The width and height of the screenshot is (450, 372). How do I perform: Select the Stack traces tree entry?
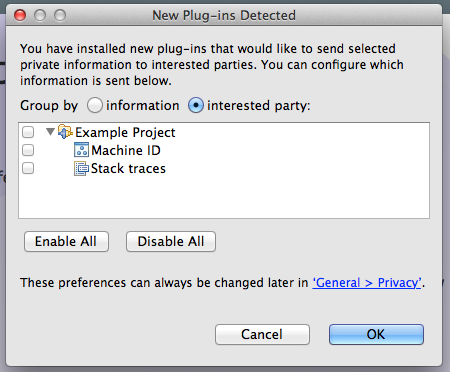pos(128,168)
